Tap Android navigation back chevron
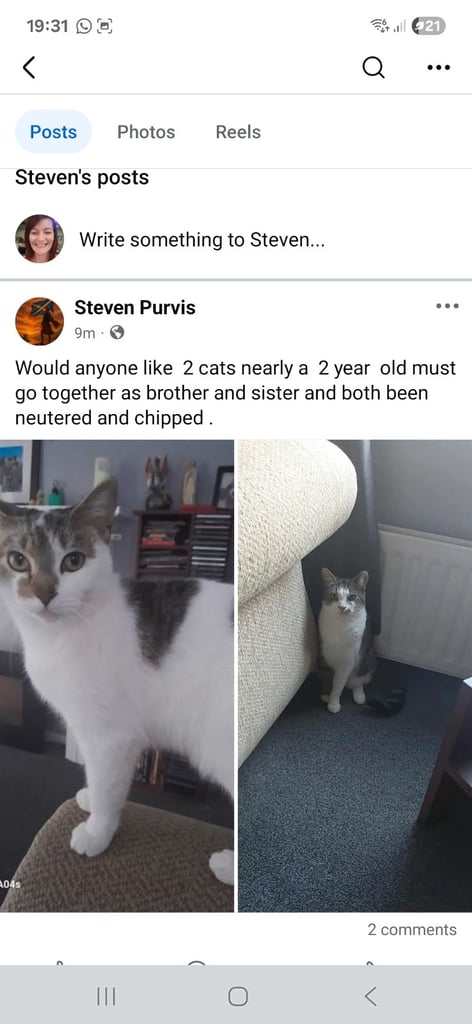 (x=370, y=996)
